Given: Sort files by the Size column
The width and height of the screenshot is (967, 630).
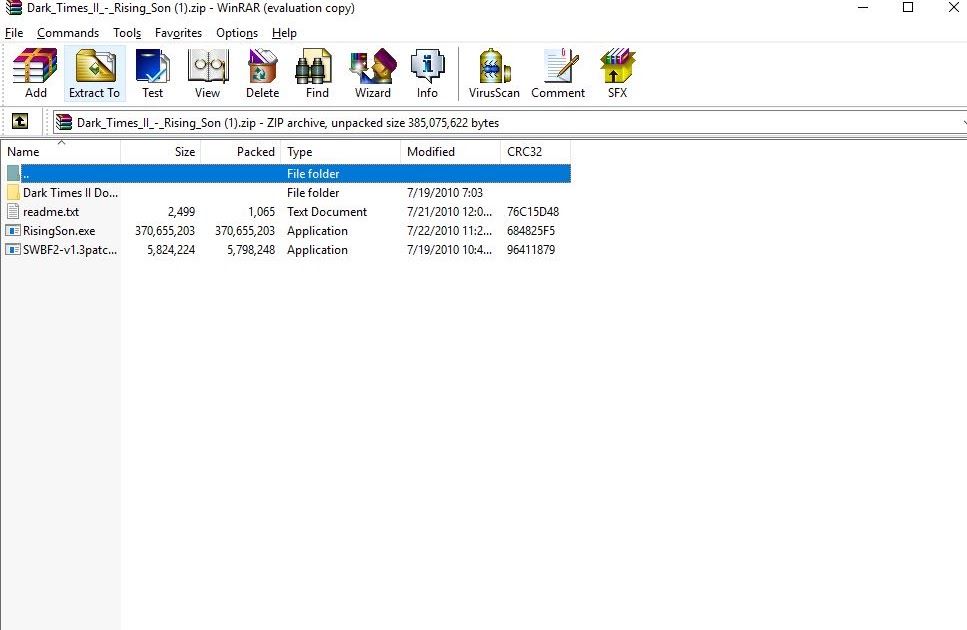Looking at the screenshot, I should (x=160, y=152).
